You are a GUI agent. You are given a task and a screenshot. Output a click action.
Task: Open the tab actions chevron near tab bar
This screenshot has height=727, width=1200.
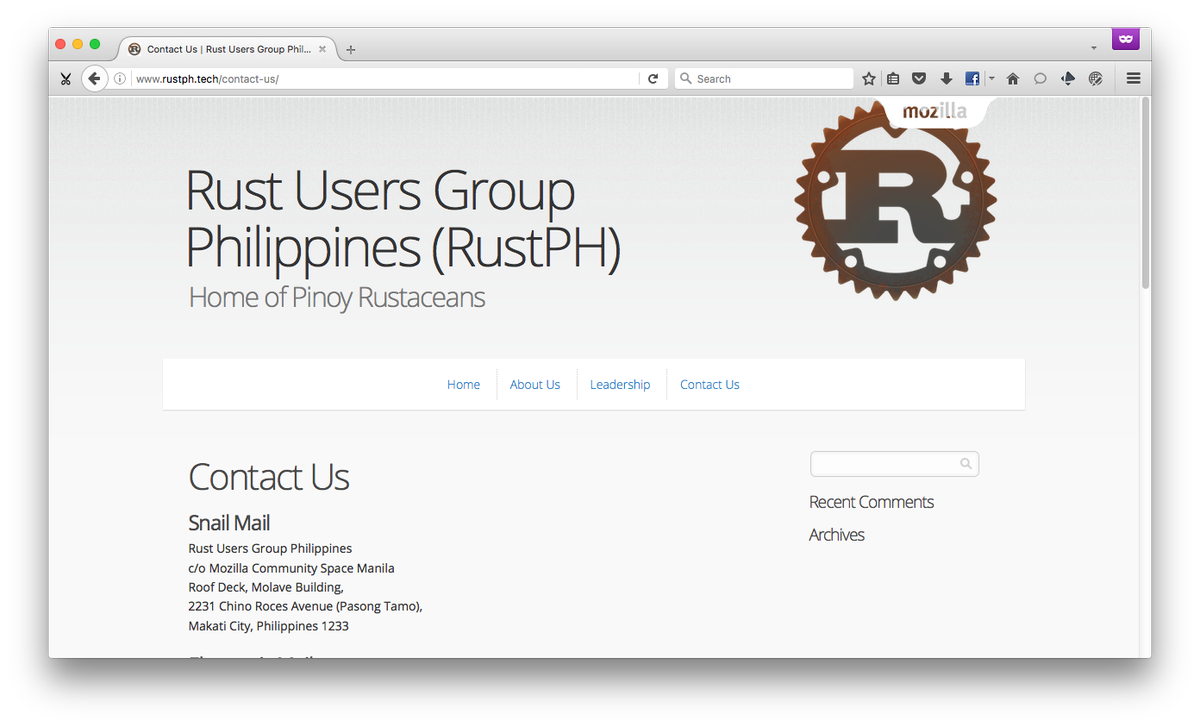pyautogui.click(x=1094, y=45)
